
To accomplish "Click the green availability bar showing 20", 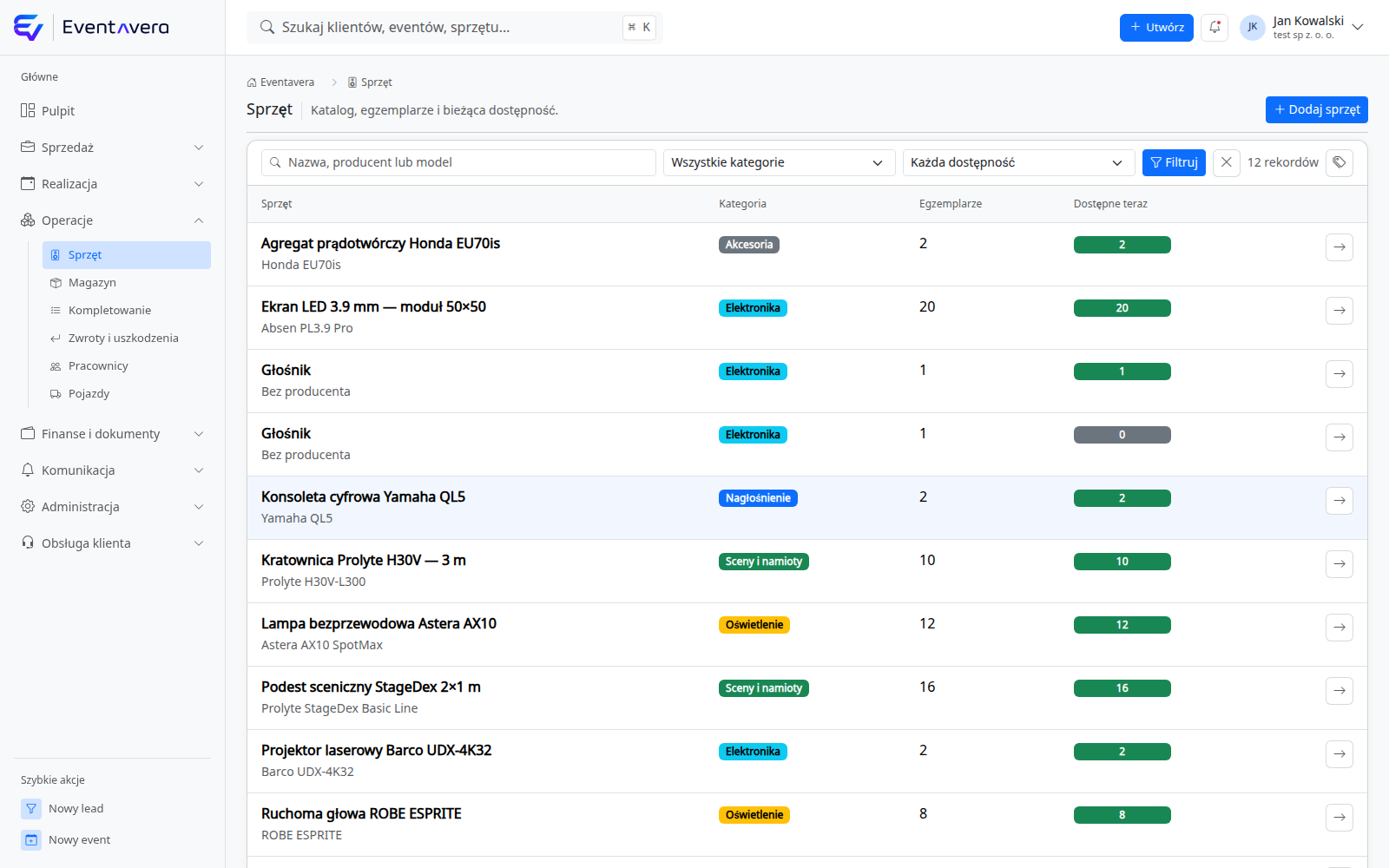I will coord(1122,308).
